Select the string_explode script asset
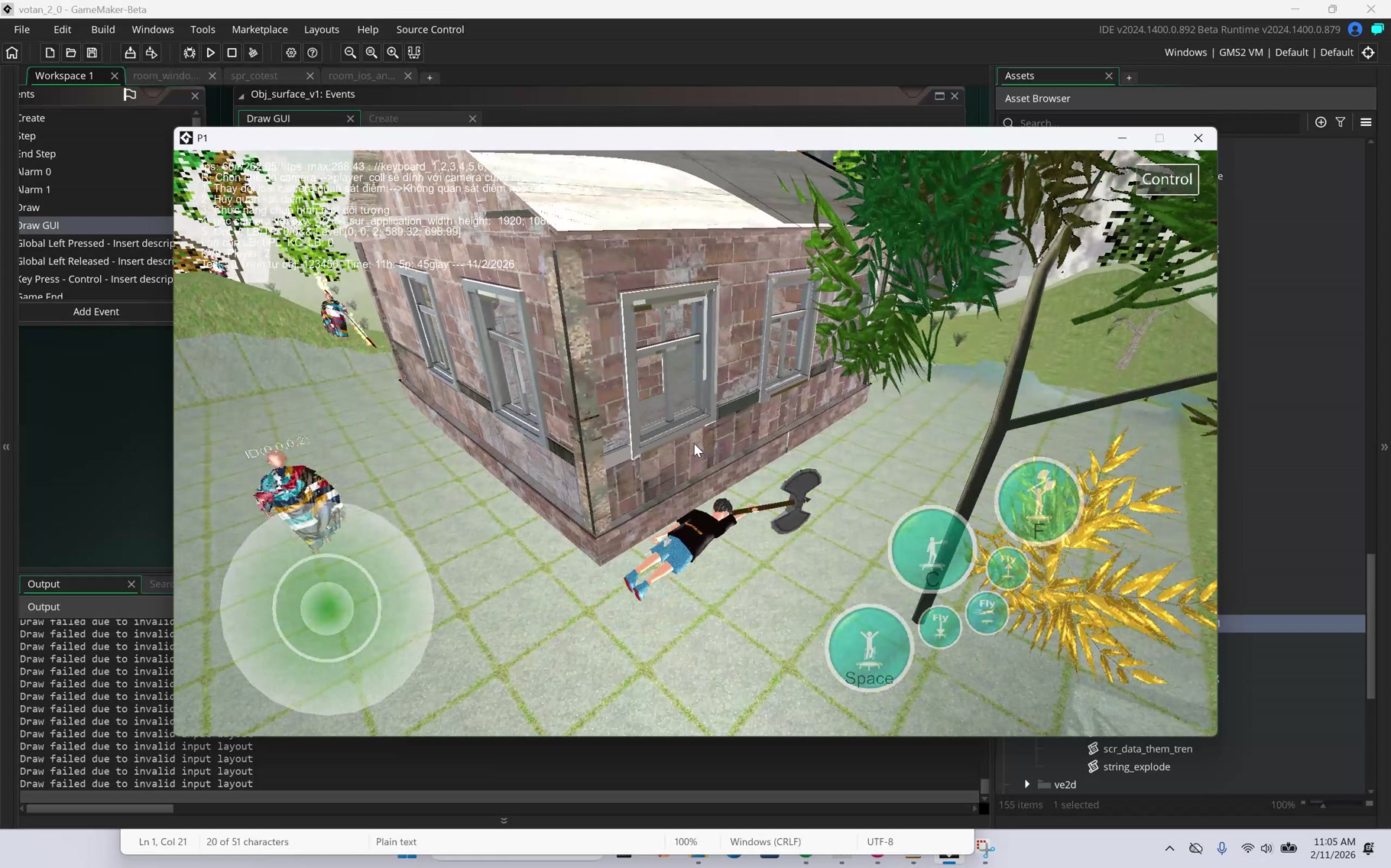Image resolution: width=1391 pixels, height=868 pixels. click(1136, 767)
